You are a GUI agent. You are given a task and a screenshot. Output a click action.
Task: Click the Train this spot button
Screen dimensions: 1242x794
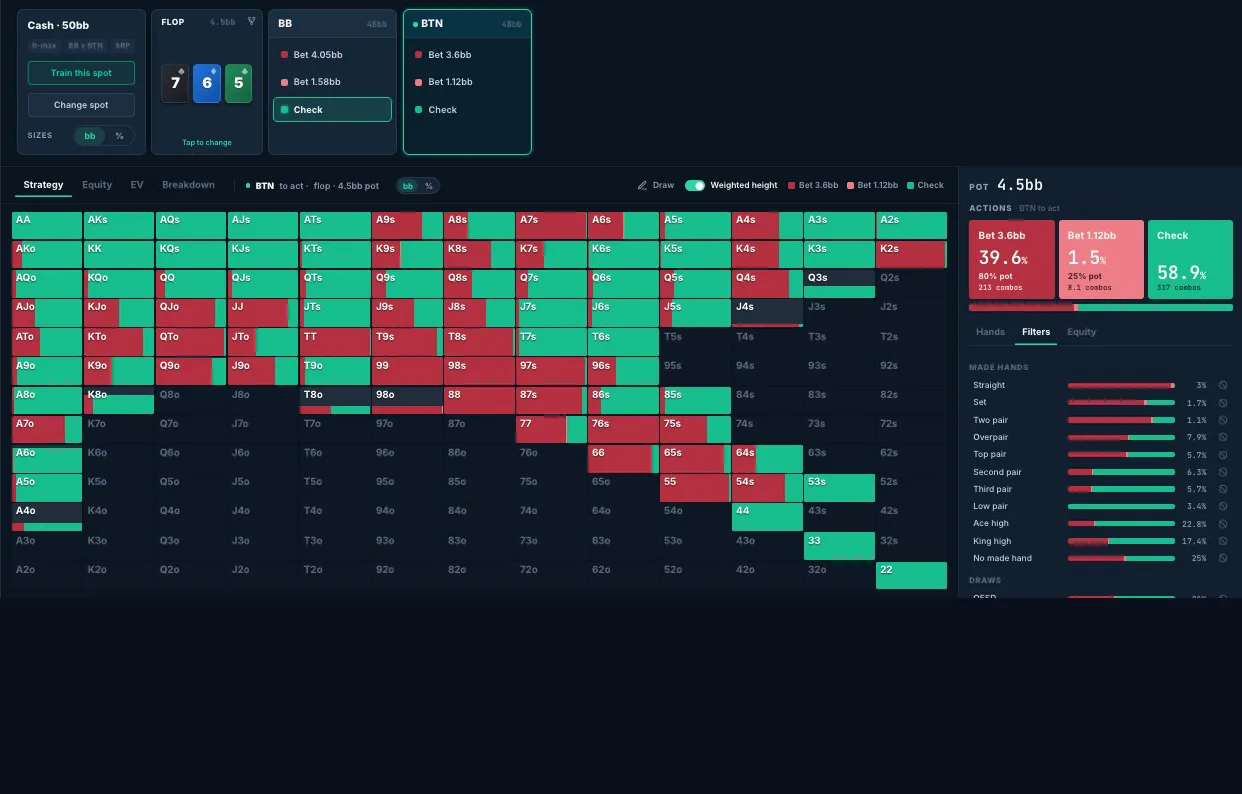(81, 73)
